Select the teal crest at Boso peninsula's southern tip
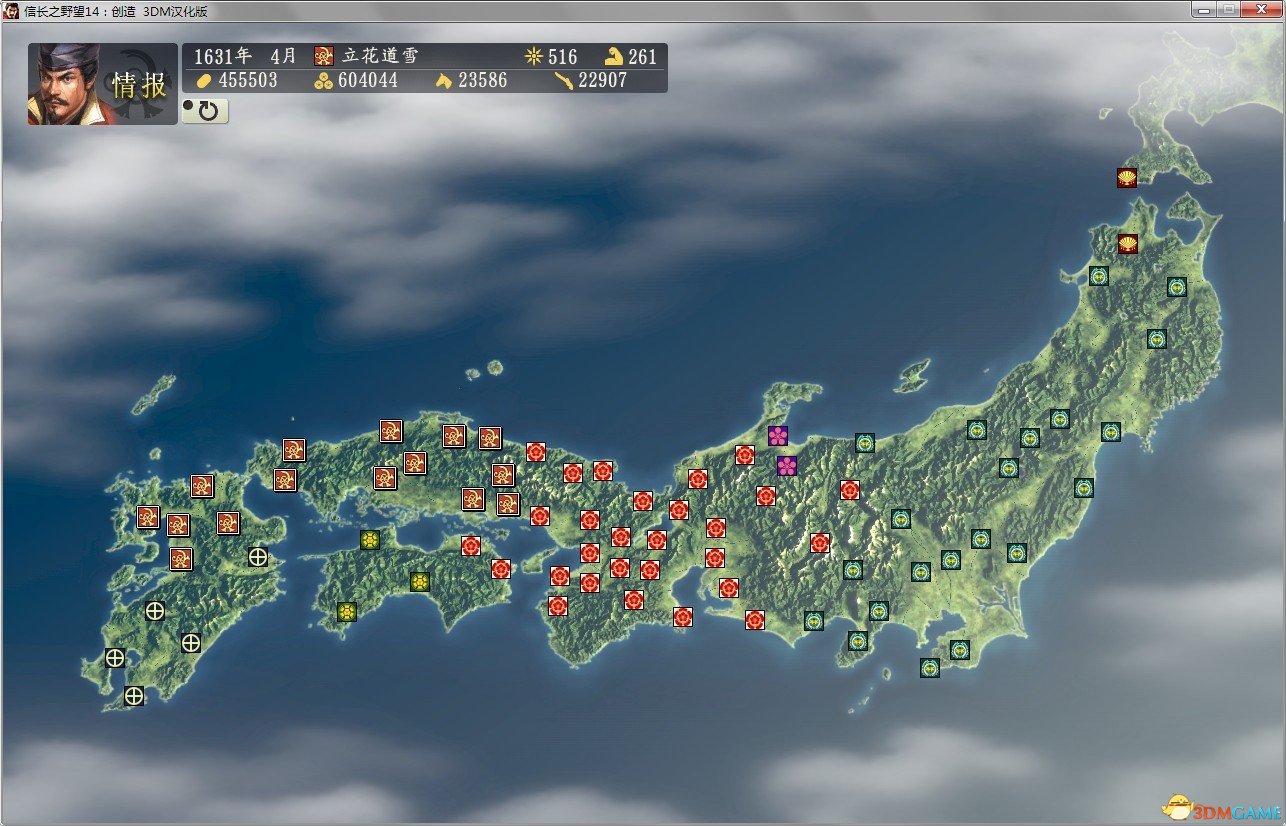The image size is (1286, 826). pyautogui.click(x=930, y=667)
